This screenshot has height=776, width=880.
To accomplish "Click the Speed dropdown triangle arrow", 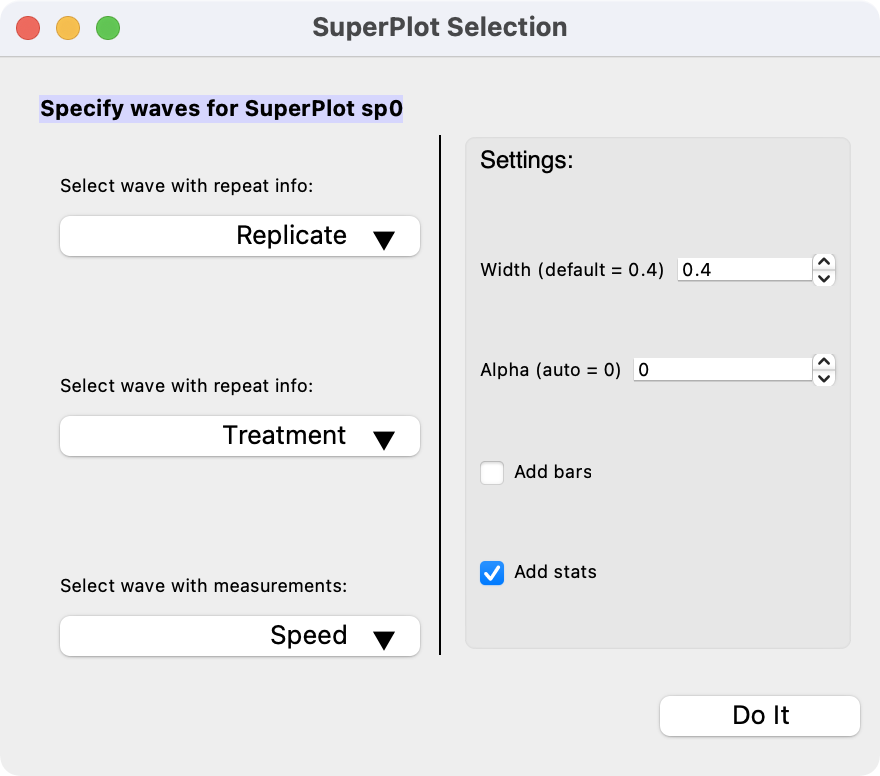I will tap(384, 640).
